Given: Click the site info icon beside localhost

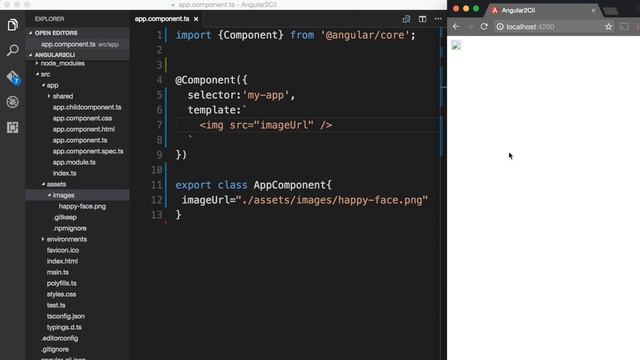Looking at the screenshot, I should pyautogui.click(x=500, y=27).
